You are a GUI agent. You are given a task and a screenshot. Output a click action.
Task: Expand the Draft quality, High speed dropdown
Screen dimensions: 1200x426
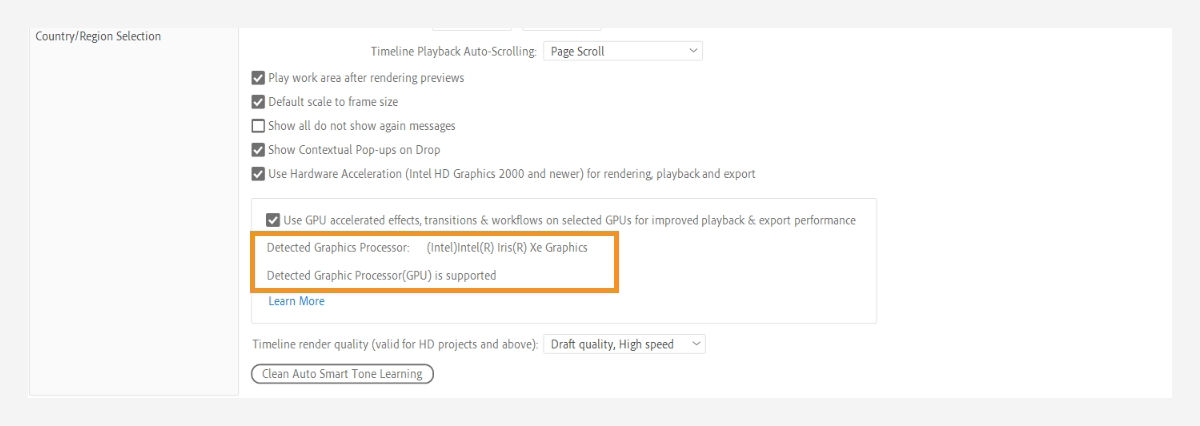click(624, 344)
